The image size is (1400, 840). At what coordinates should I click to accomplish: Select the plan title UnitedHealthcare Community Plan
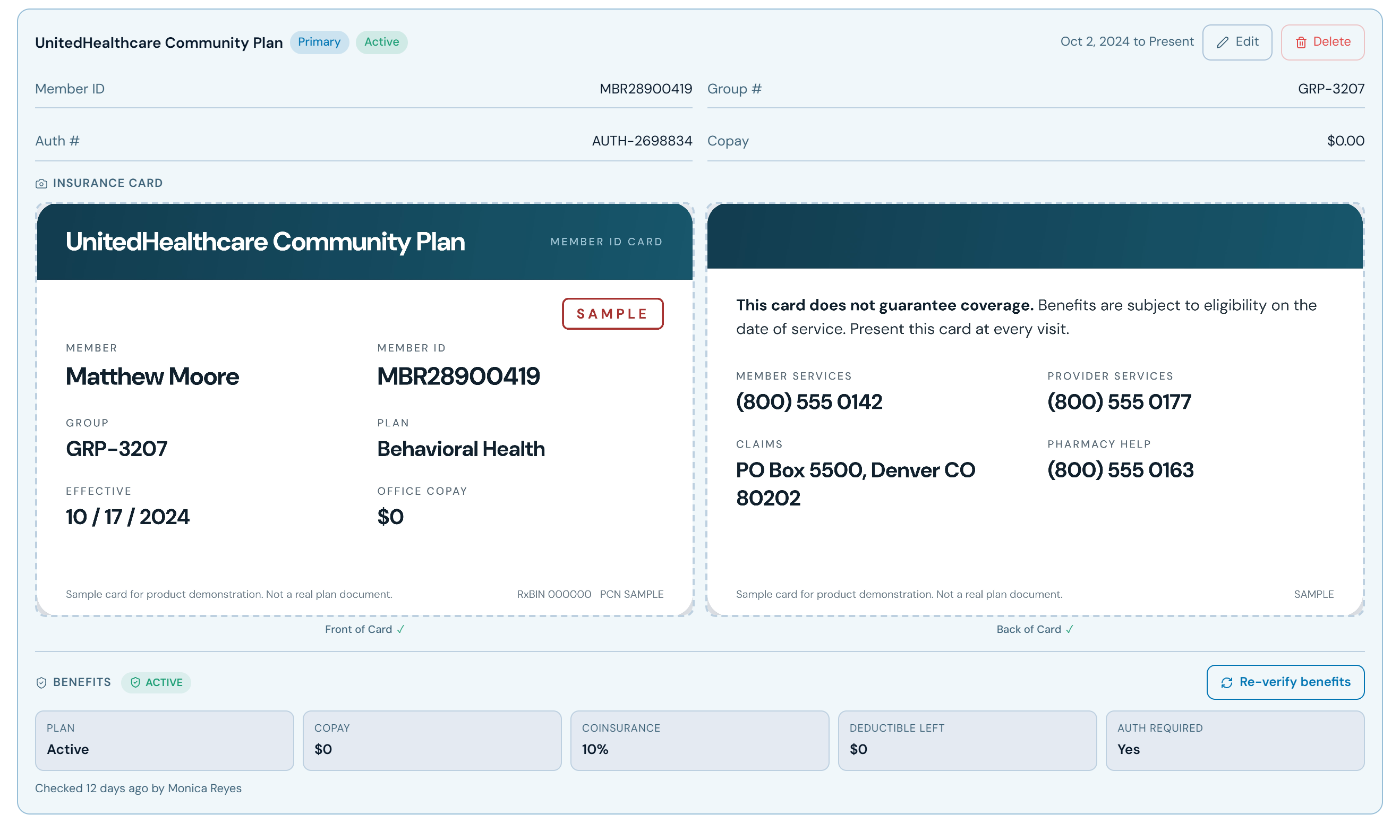[159, 42]
